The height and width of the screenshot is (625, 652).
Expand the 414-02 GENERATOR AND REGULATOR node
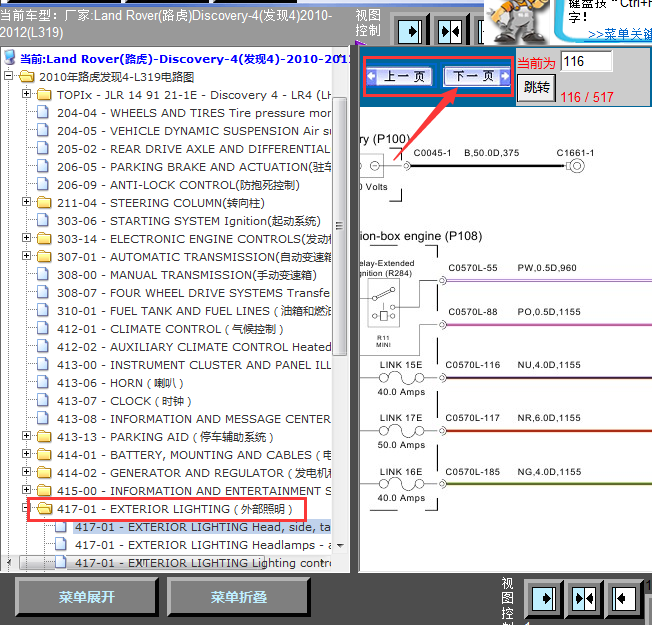(x=27, y=472)
